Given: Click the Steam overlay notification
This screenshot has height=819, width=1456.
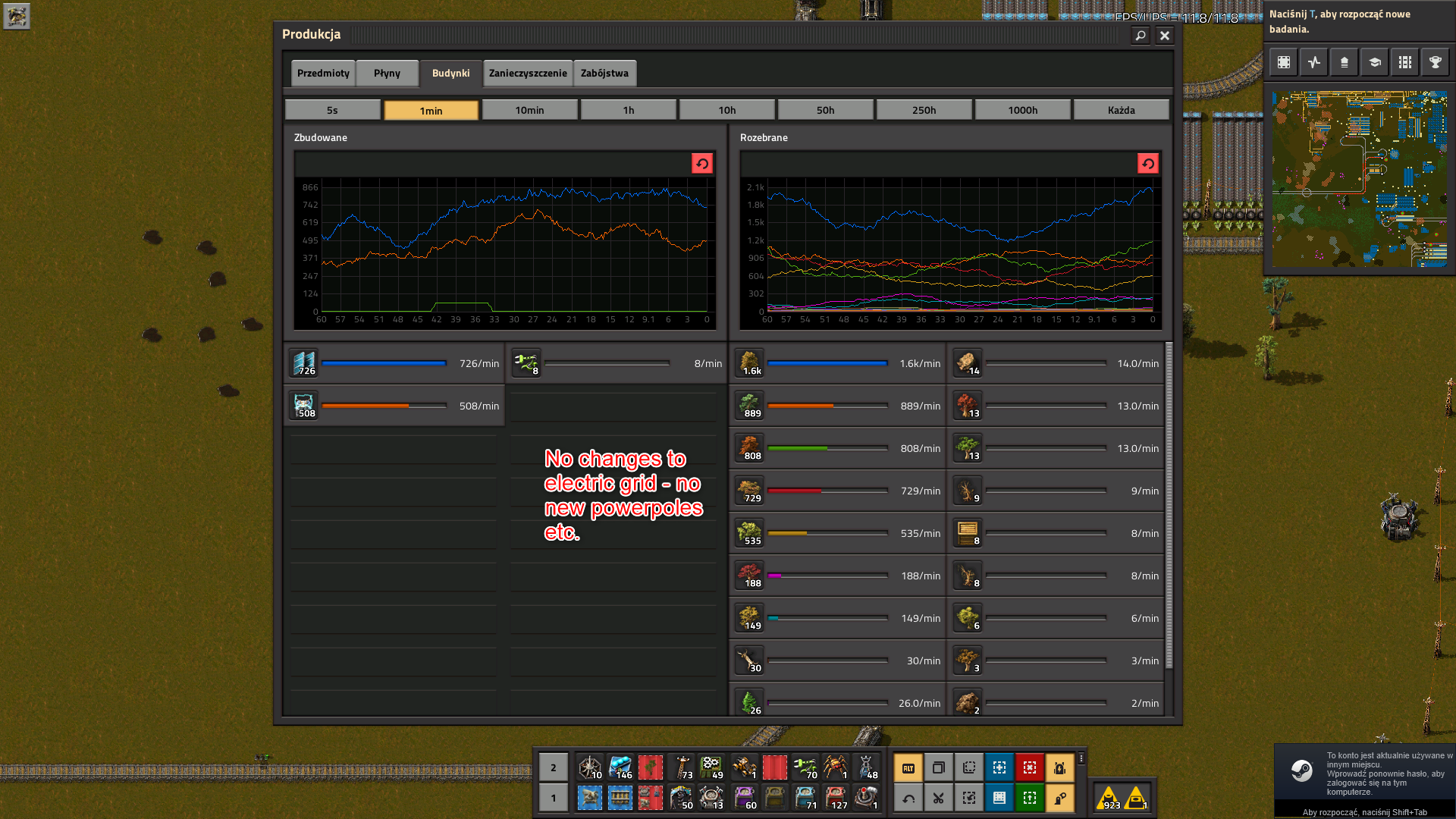Looking at the screenshot, I should coord(1365,781).
